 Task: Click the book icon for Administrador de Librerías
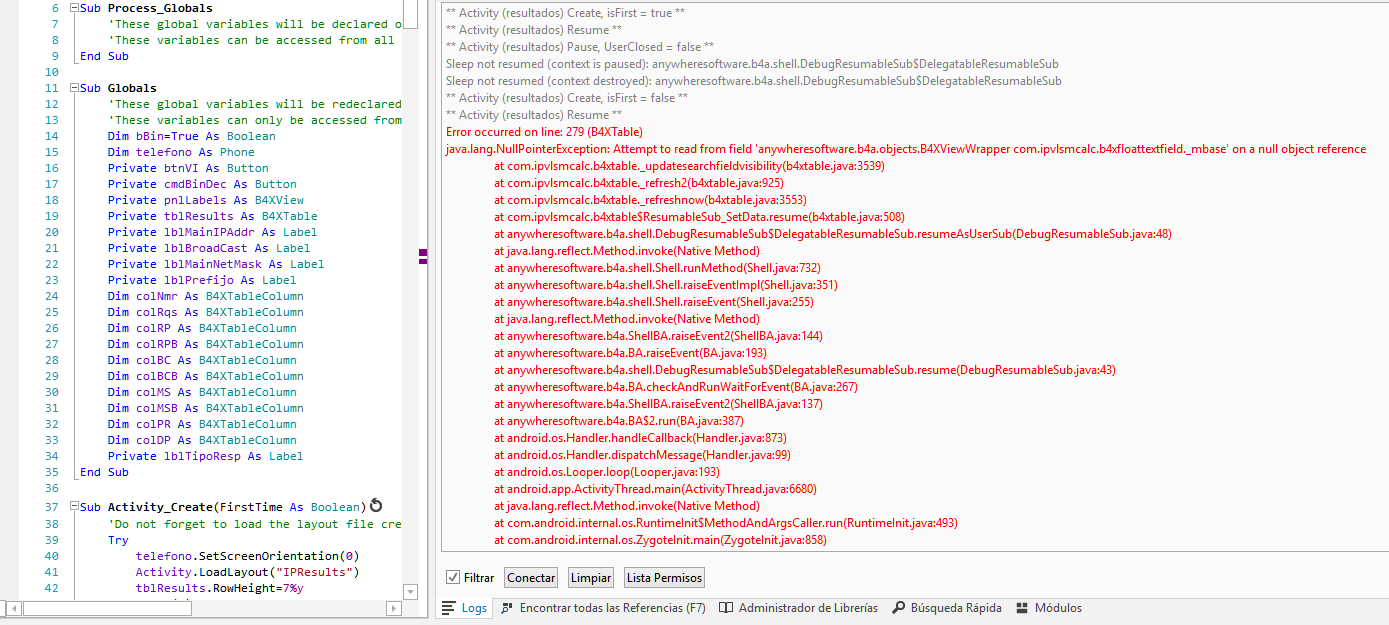tap(727, 608)
